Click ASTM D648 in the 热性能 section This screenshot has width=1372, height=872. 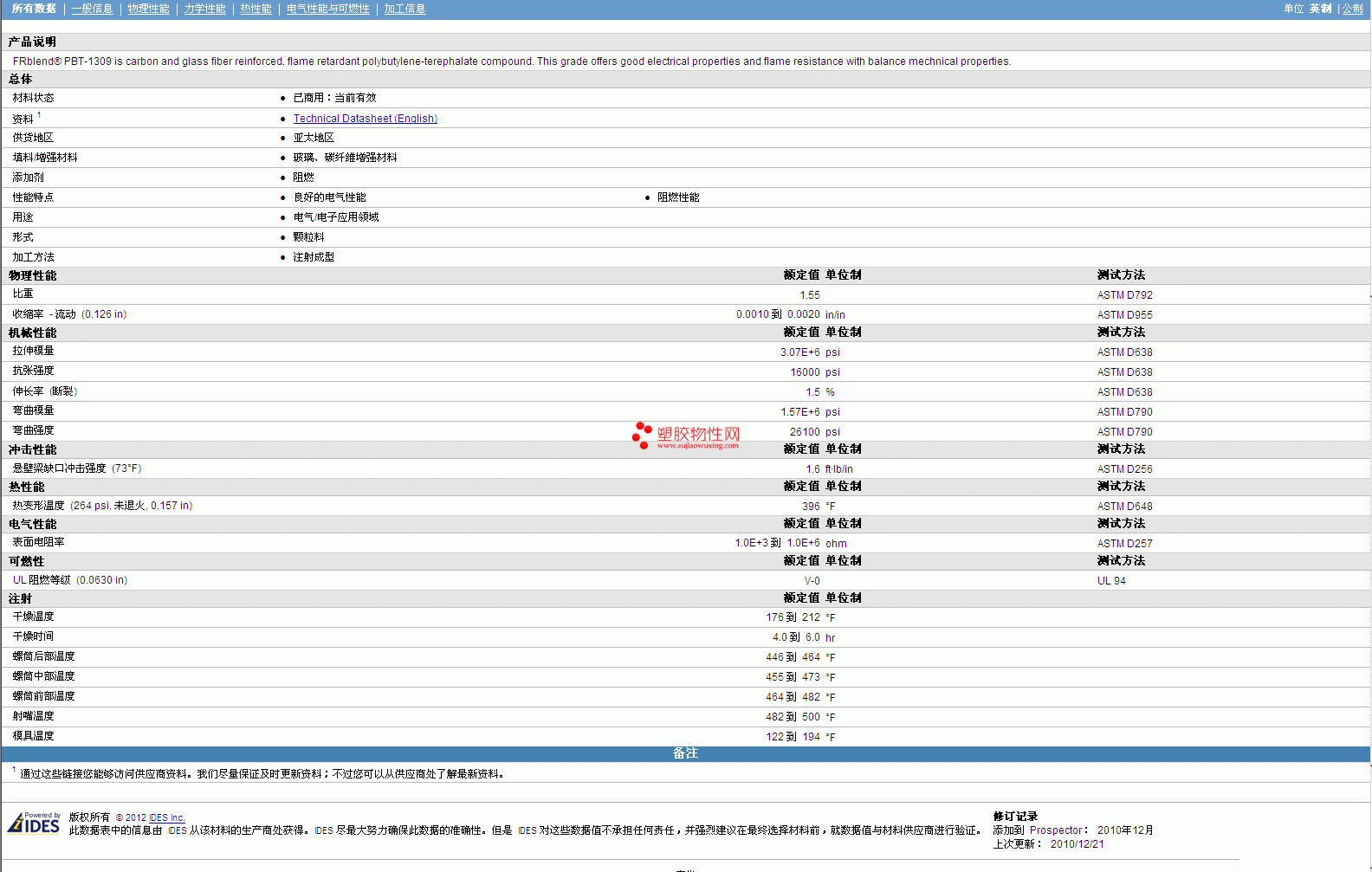tap(1124, 507)
